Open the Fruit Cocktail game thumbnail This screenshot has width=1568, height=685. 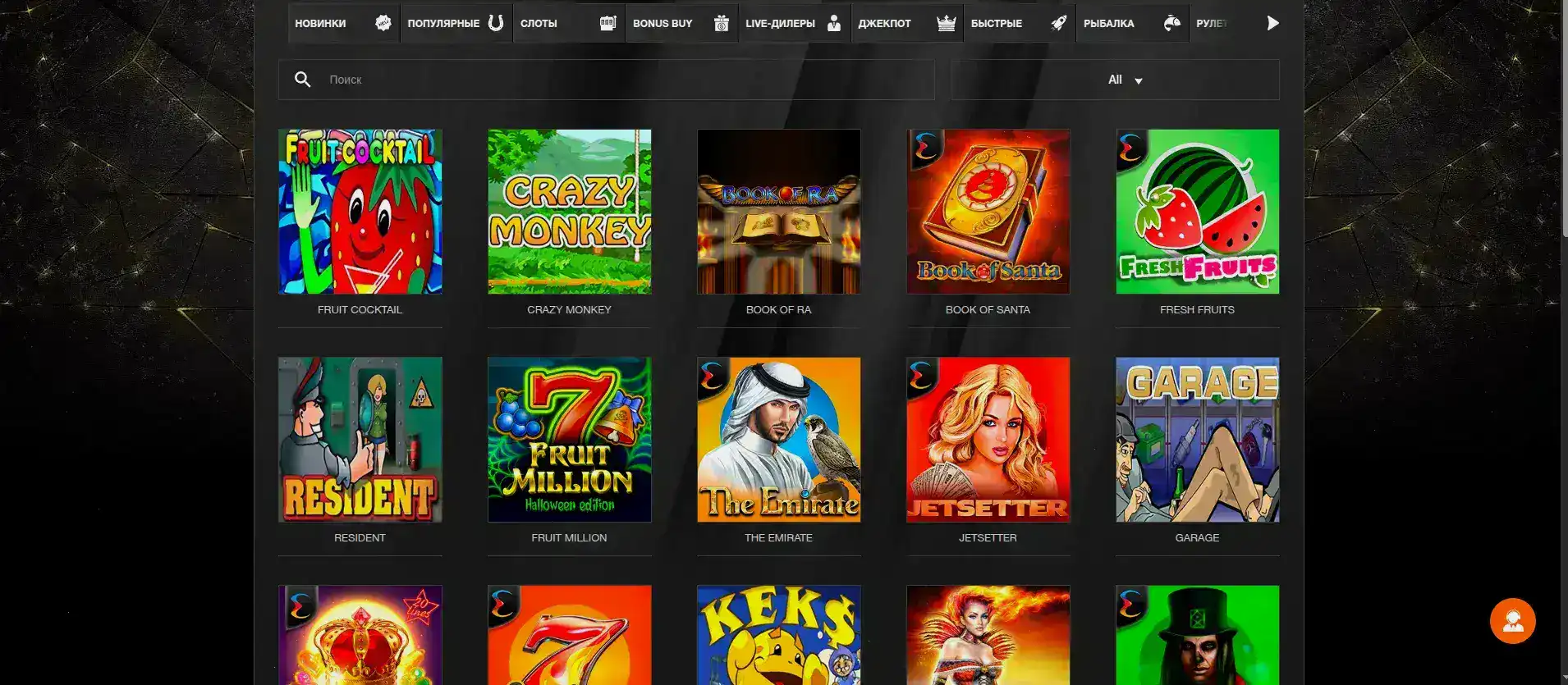(360, 212)
